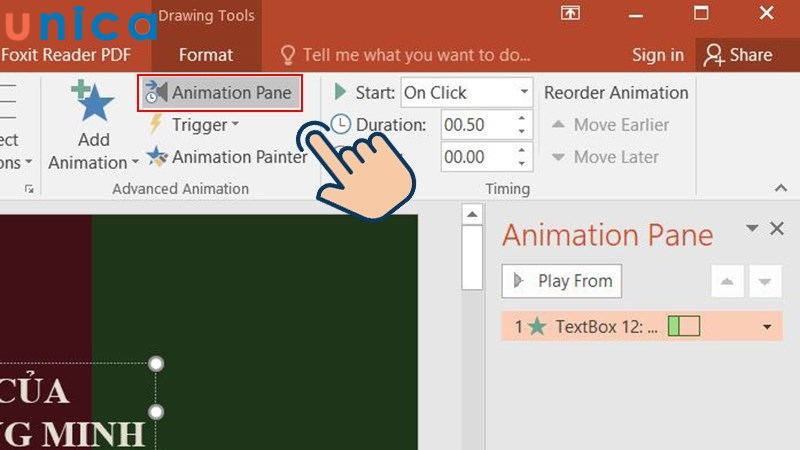Screen dimensions: 800x450
Task: Minimize the PowerPoint window
Action: click(x=636, y=15)
